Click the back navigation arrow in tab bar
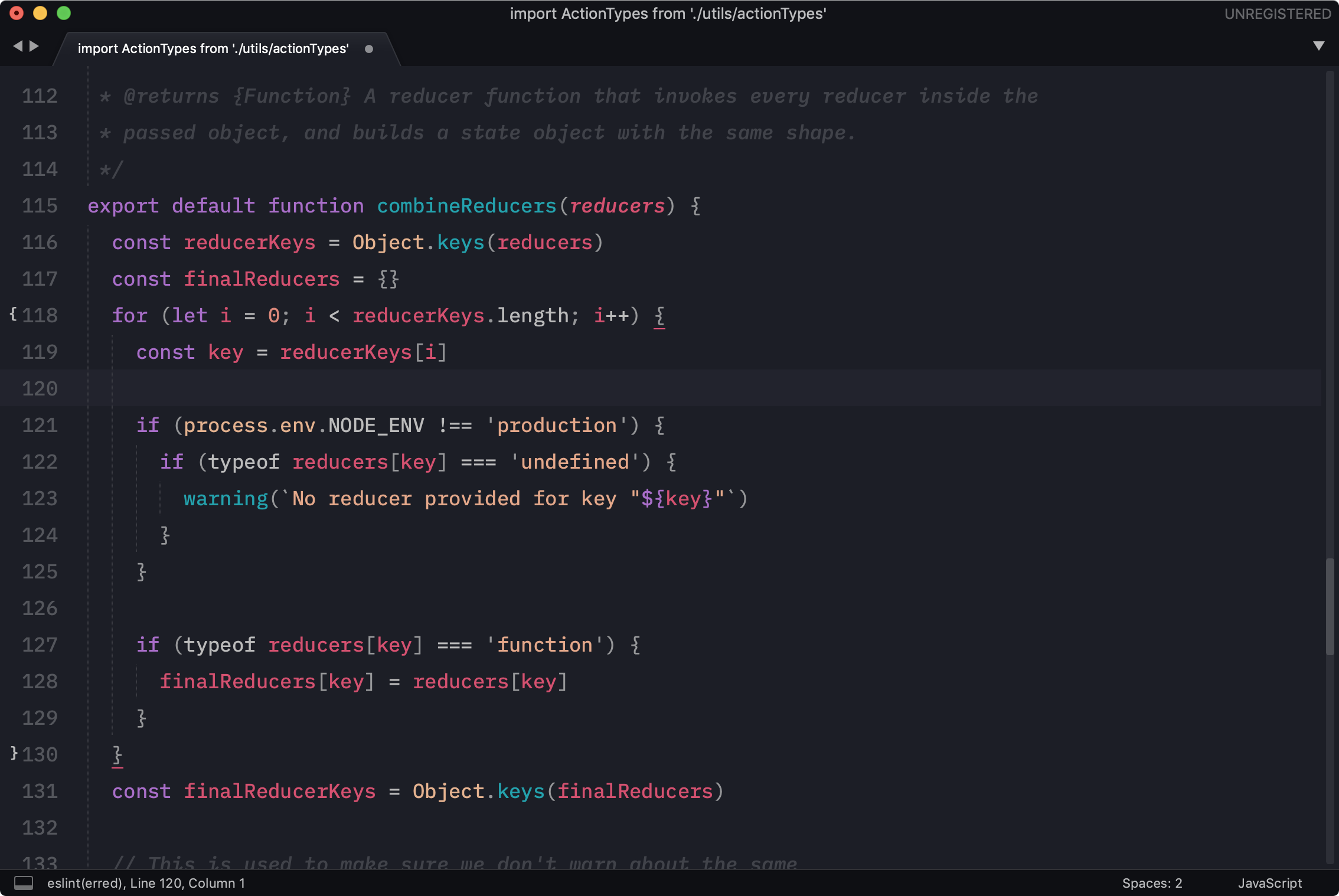This screenshot has width=1339, height=896. (18, 46)
